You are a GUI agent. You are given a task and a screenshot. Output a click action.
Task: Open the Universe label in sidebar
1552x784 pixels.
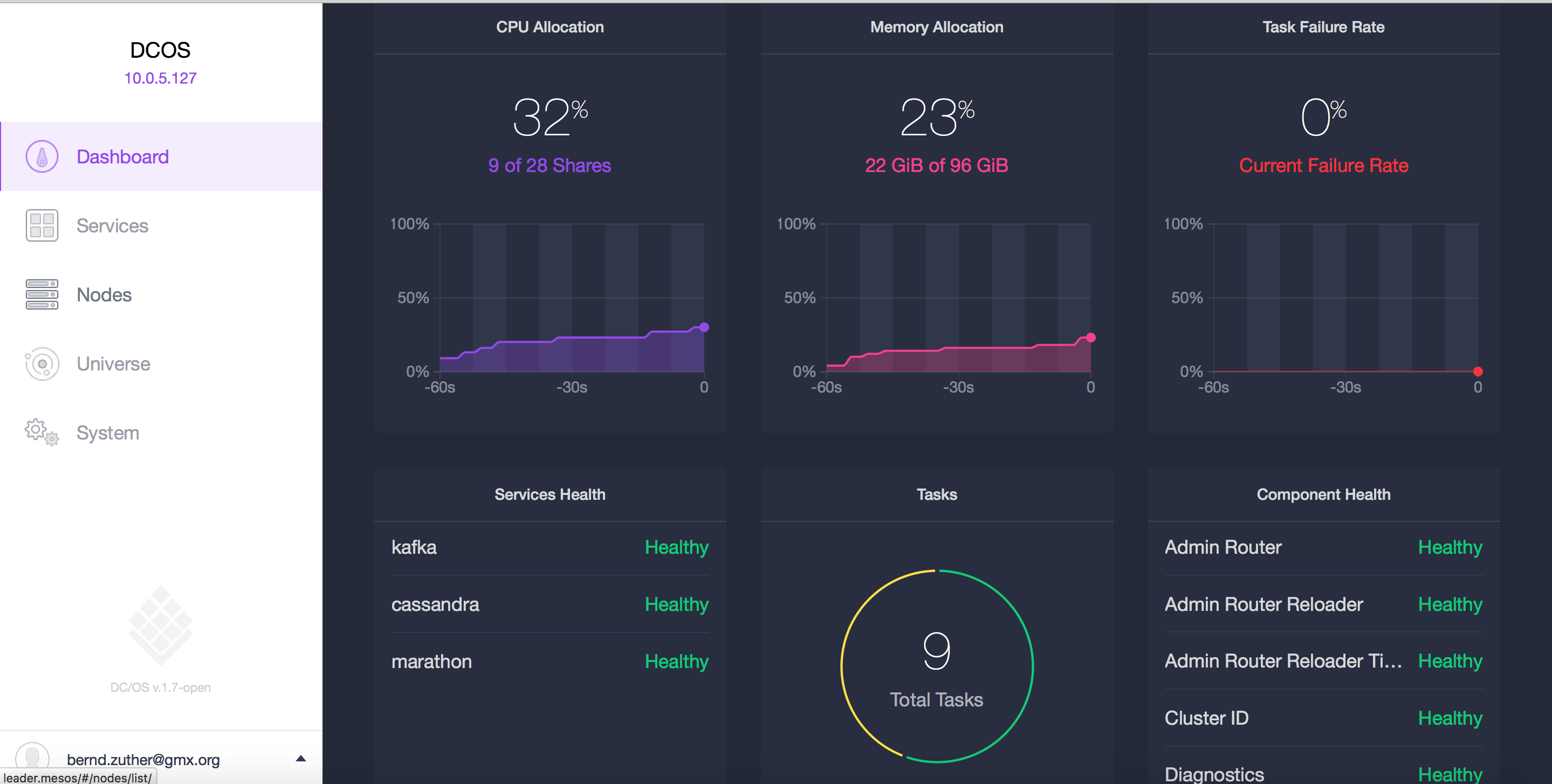pos(113,364)
